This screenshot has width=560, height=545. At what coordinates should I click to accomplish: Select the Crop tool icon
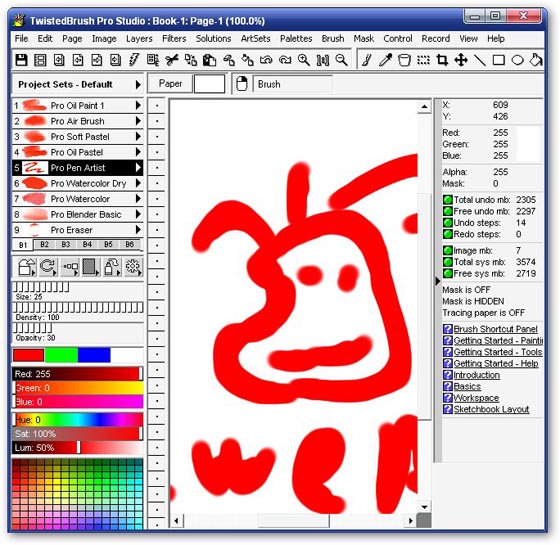tap(442, 60)
